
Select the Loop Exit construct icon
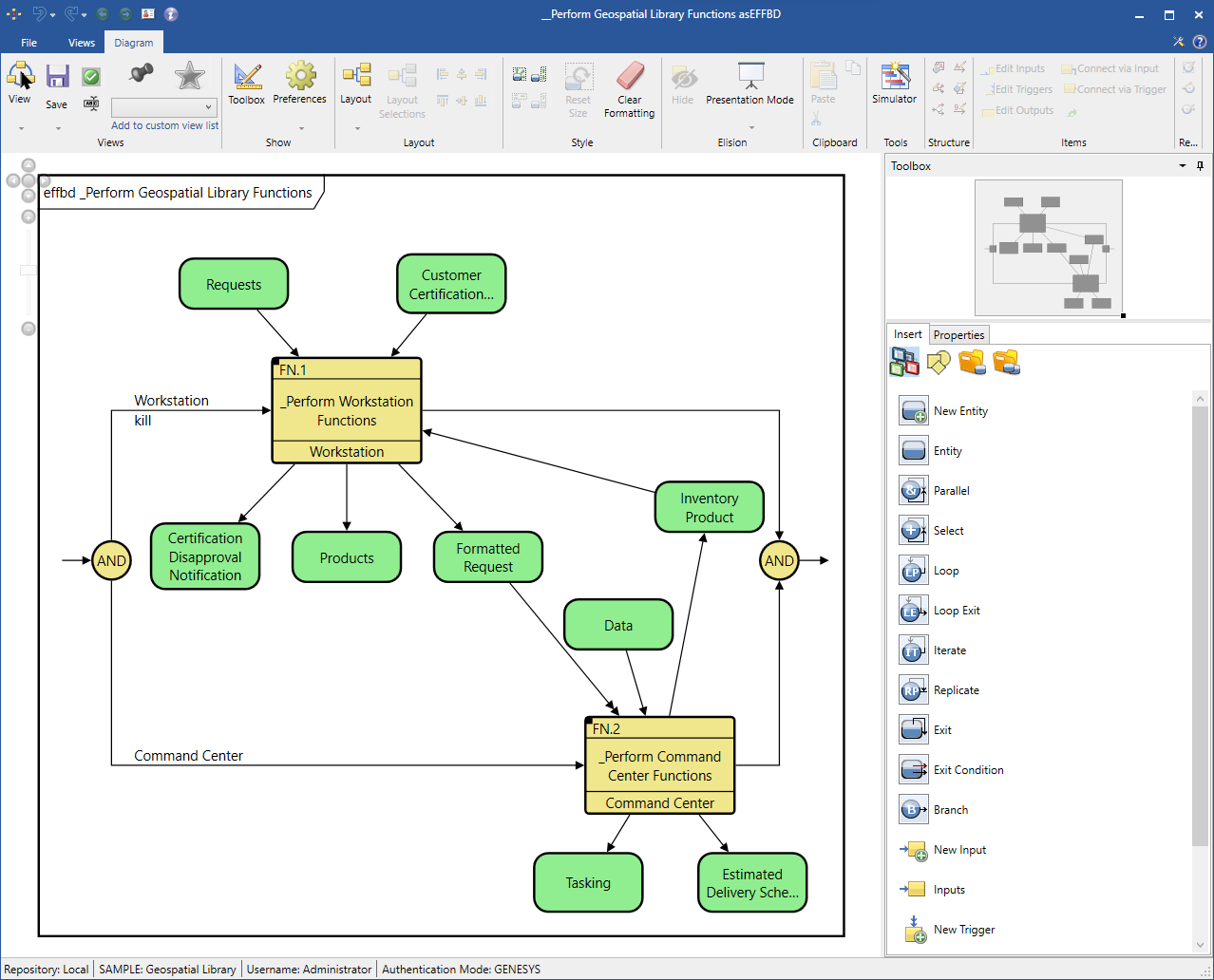point(913,611)
